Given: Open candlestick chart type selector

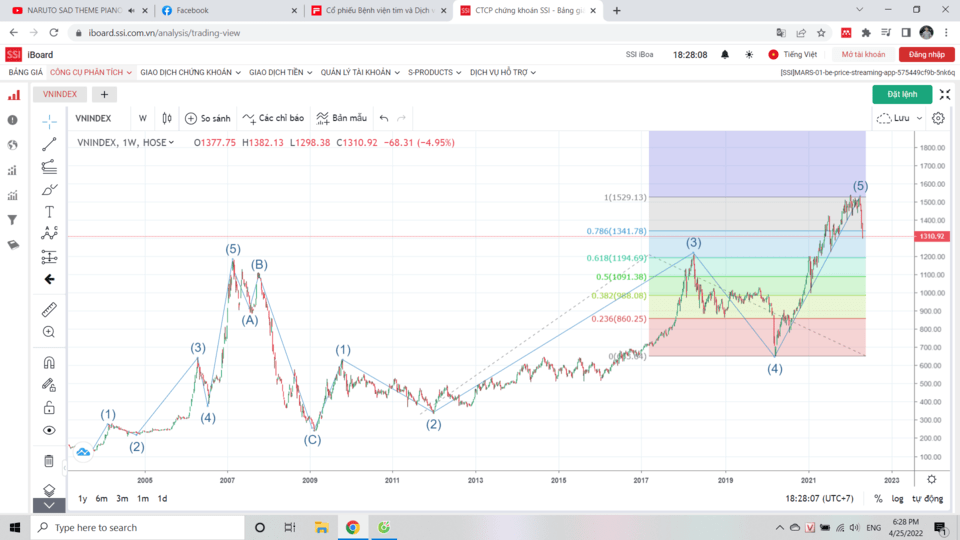Looking at the screenshot, I should click(167, 118).
